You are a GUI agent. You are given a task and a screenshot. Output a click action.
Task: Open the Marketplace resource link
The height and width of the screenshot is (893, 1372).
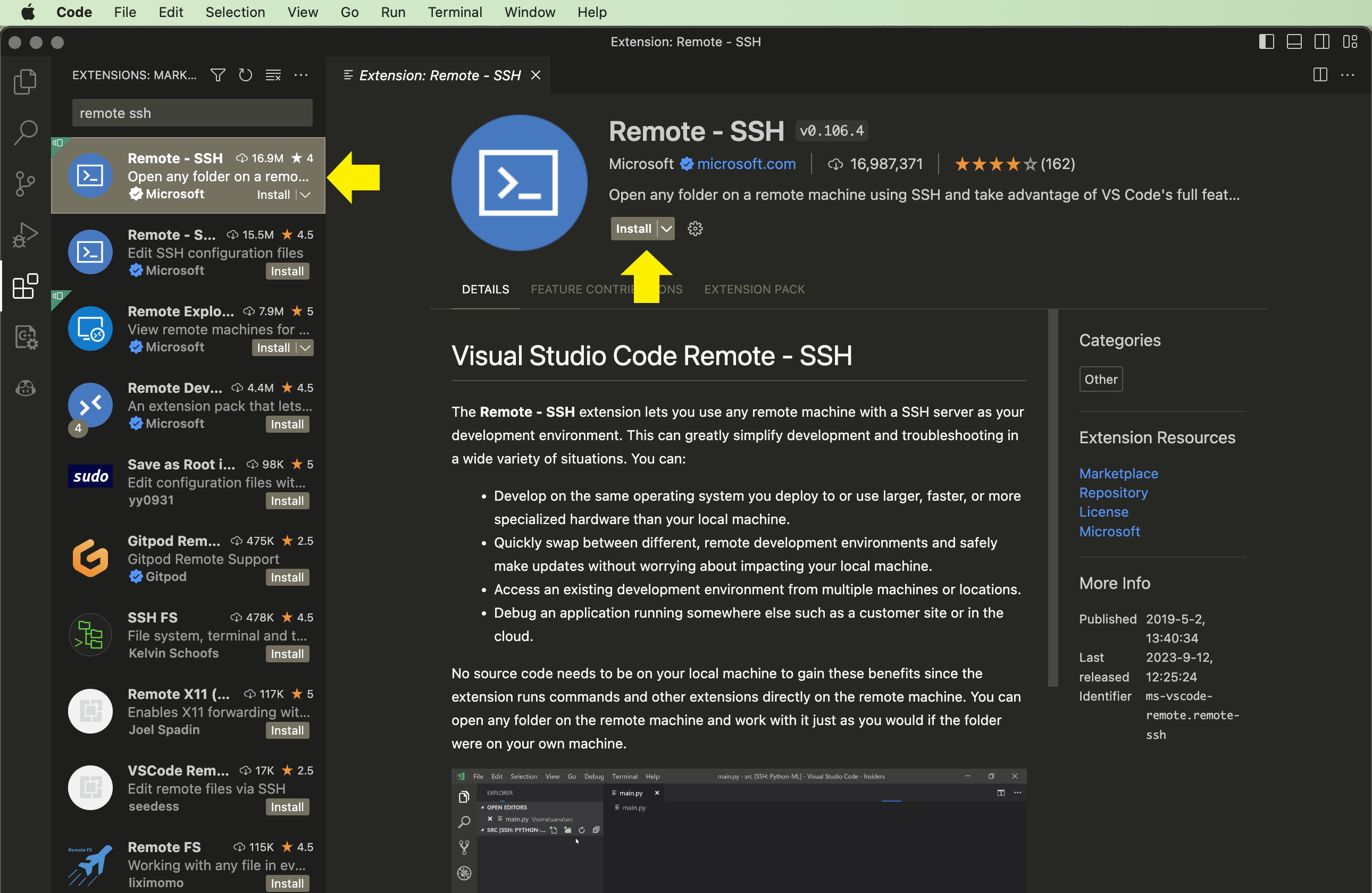[1118, 474]
